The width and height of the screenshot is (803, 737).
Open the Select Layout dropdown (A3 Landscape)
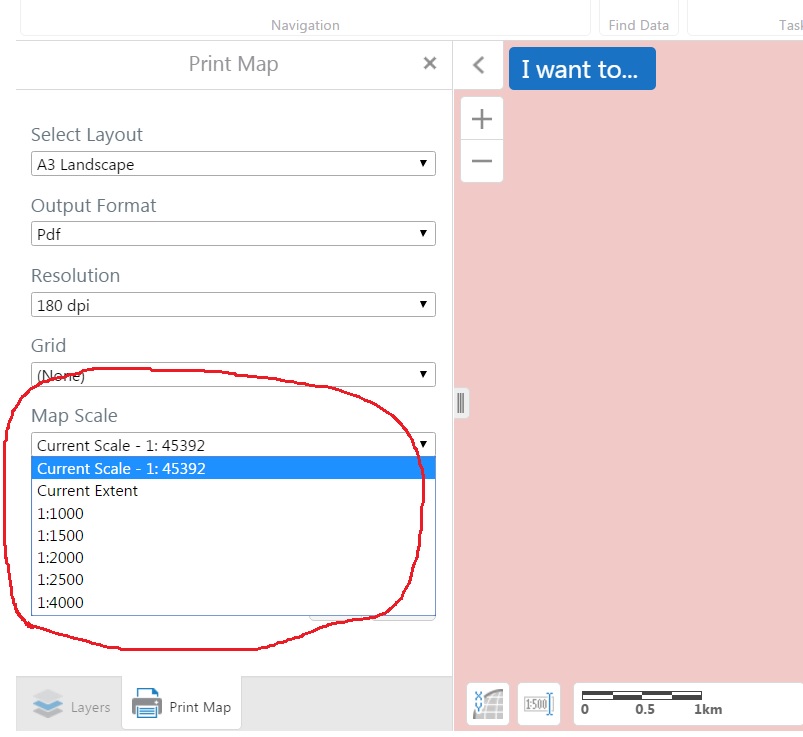pos(233,164)
